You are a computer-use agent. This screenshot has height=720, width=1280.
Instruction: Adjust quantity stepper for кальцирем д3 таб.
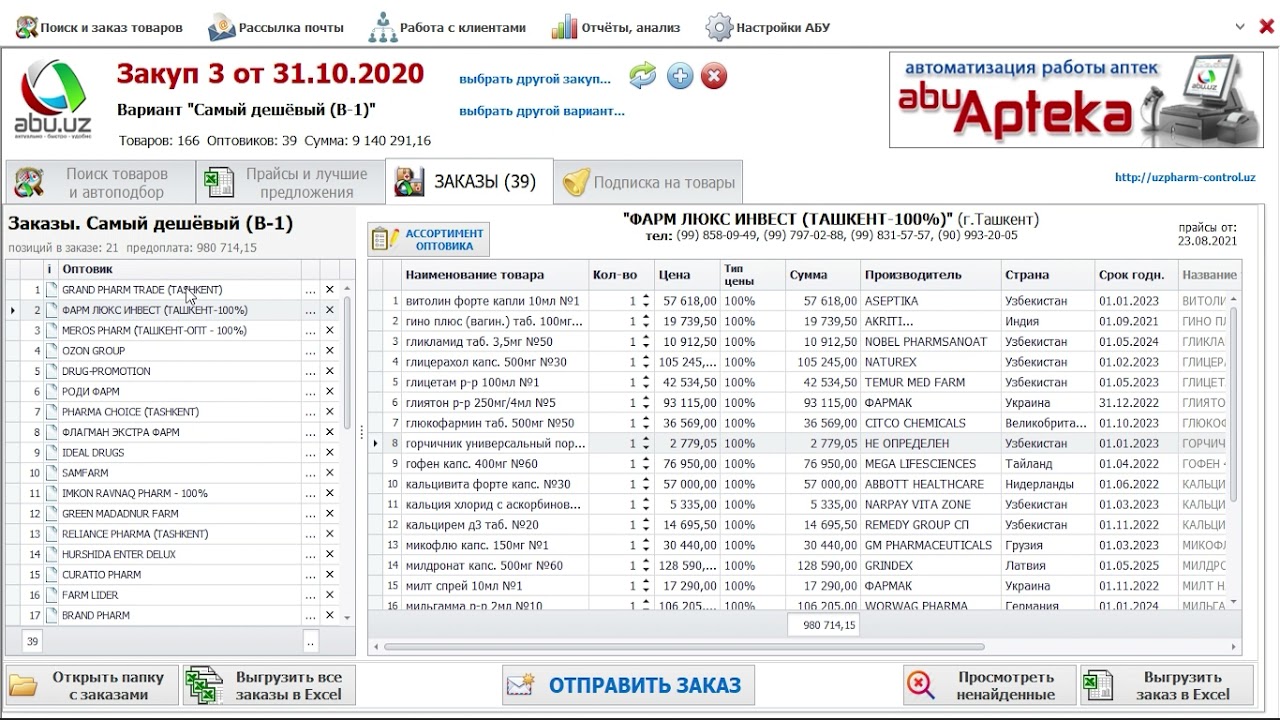(x=645, y=525)
